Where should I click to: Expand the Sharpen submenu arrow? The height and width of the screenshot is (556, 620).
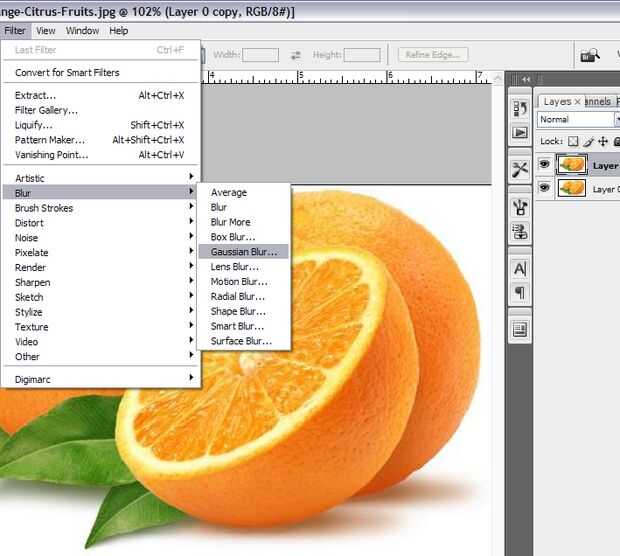[191, 280]
